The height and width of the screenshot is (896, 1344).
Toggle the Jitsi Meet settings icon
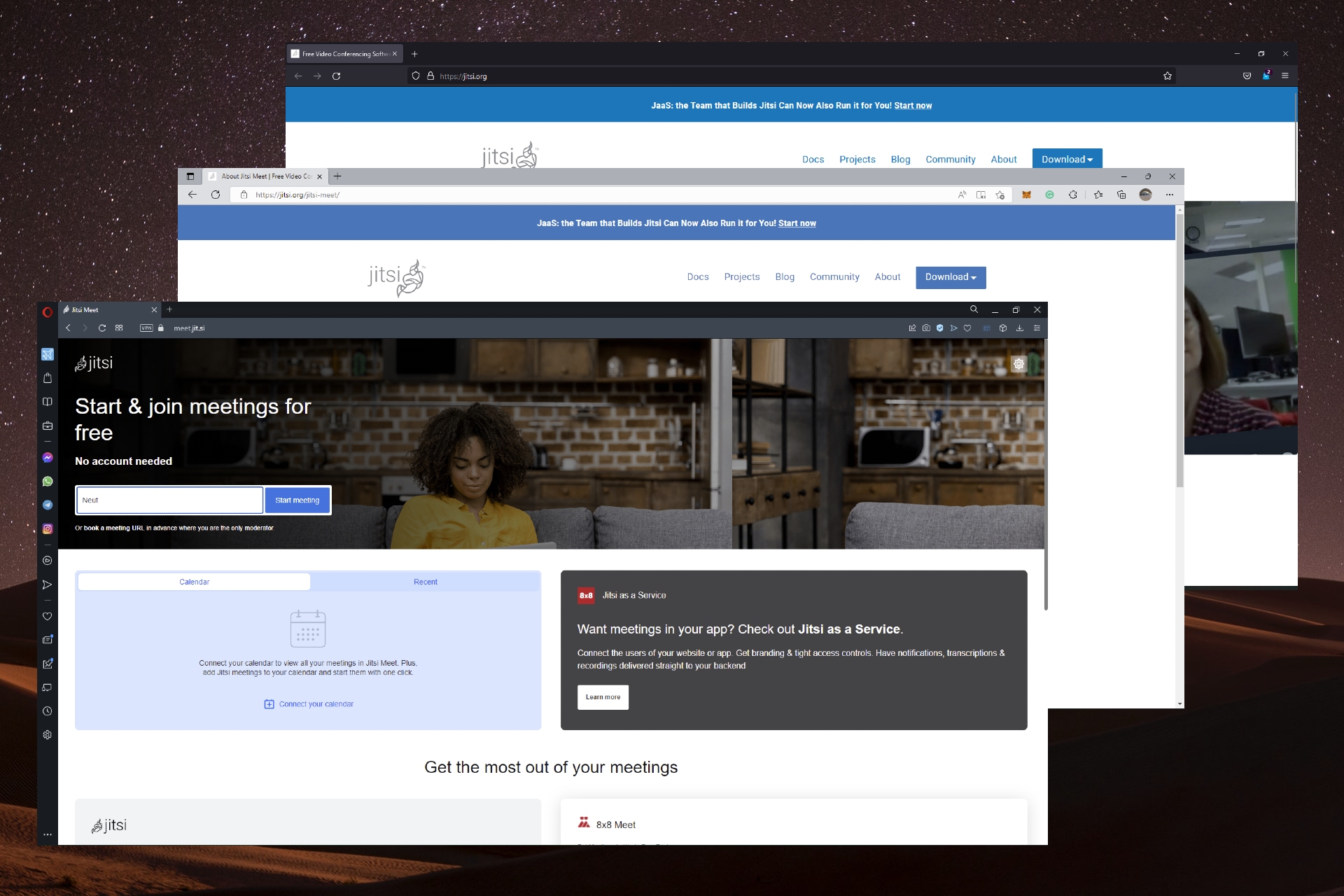[x=1017, y=362]
